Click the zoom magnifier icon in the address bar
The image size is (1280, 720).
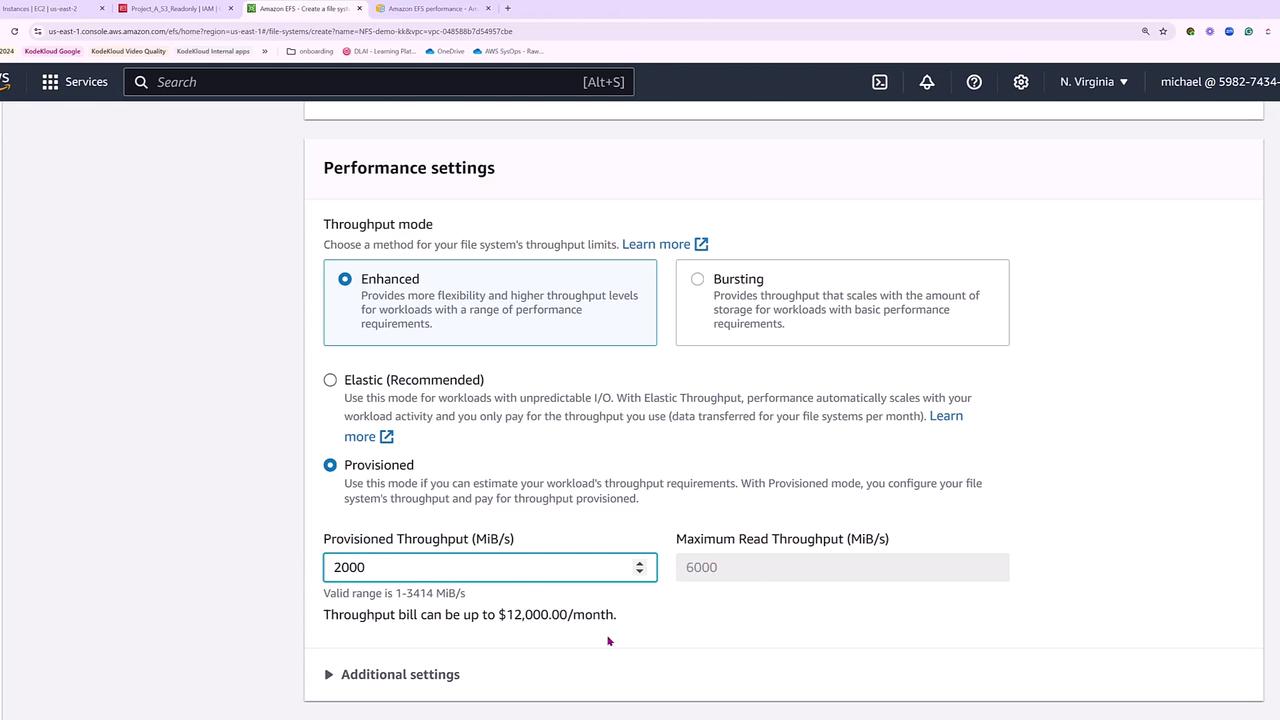[x=1146, y=31]
